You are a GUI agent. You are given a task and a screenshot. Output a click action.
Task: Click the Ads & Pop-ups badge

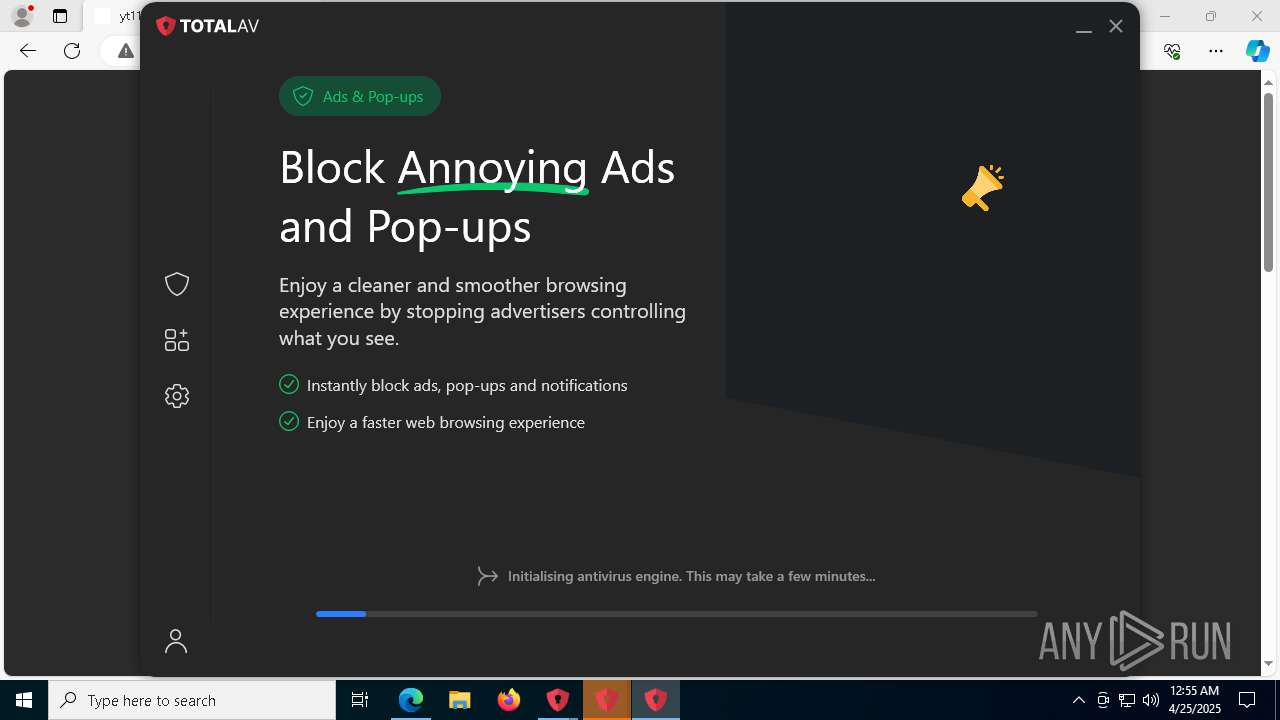pyautogui.click(x=360, y=96)
